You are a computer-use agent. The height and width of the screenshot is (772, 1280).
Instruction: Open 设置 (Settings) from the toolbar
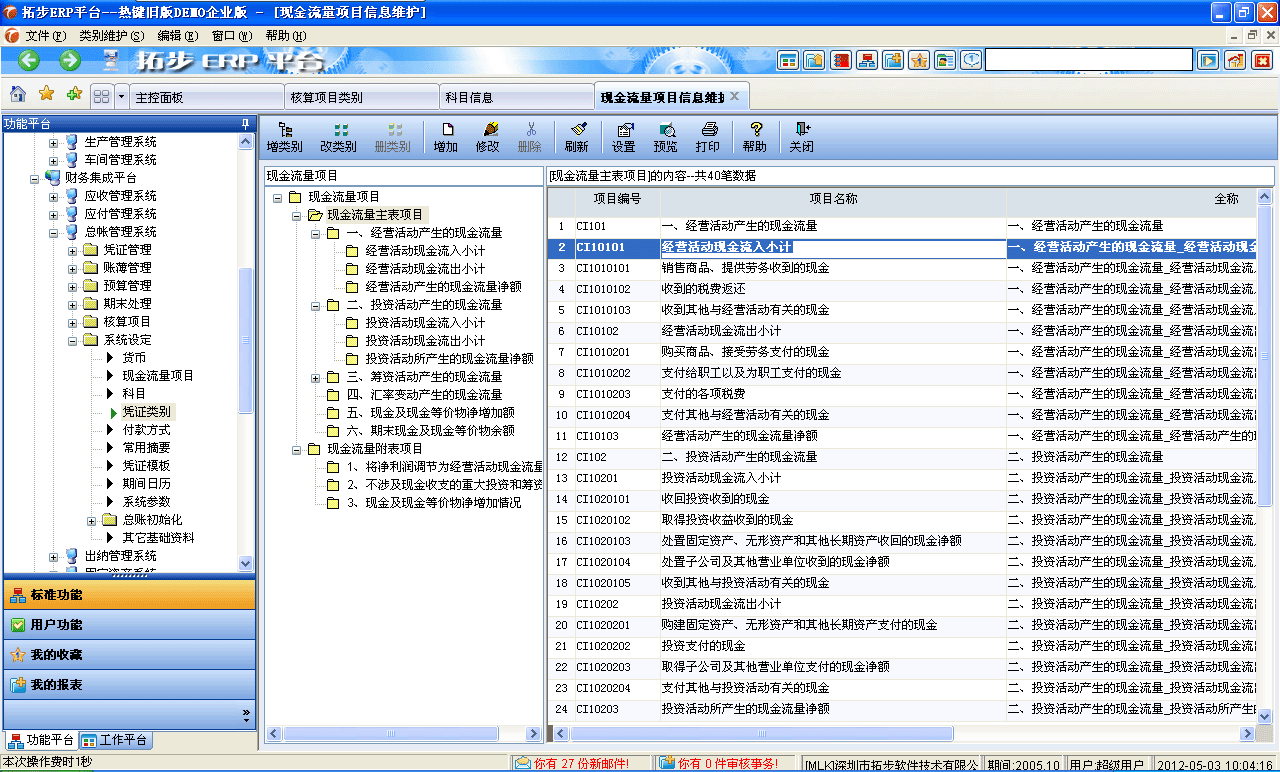[x=623, y=137]
